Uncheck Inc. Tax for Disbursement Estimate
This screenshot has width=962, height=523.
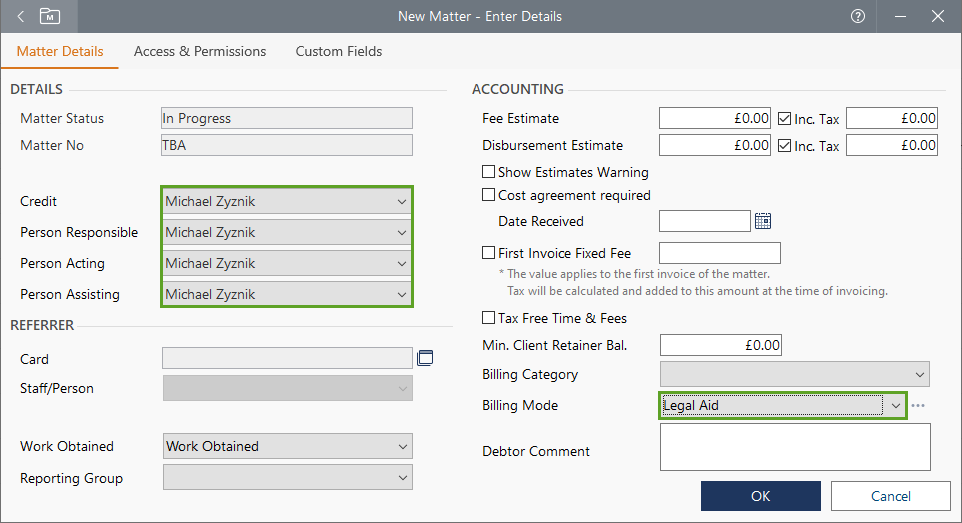tap(785, 146)
